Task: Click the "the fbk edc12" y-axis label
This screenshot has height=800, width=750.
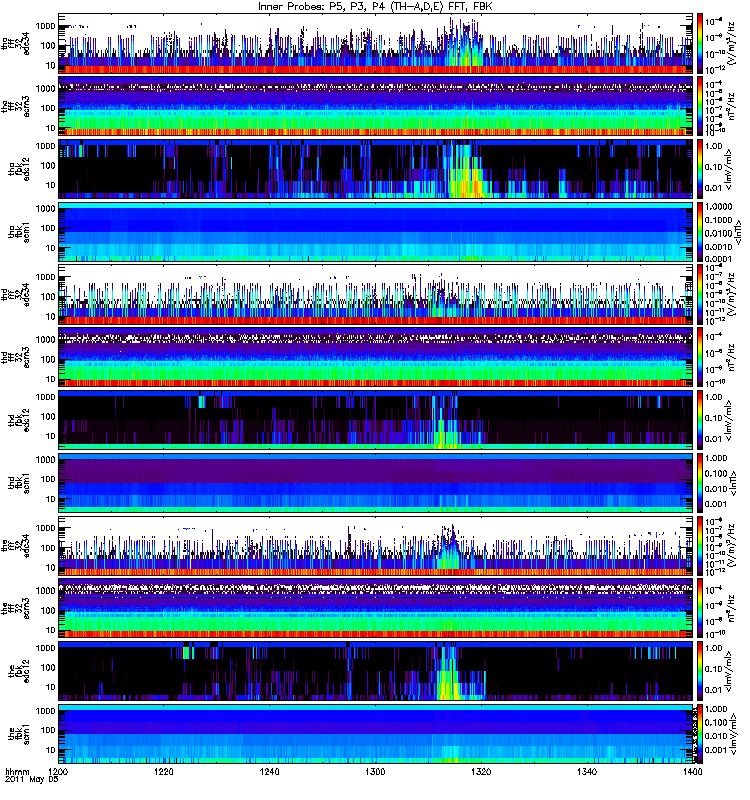Action: click(19, 671)
